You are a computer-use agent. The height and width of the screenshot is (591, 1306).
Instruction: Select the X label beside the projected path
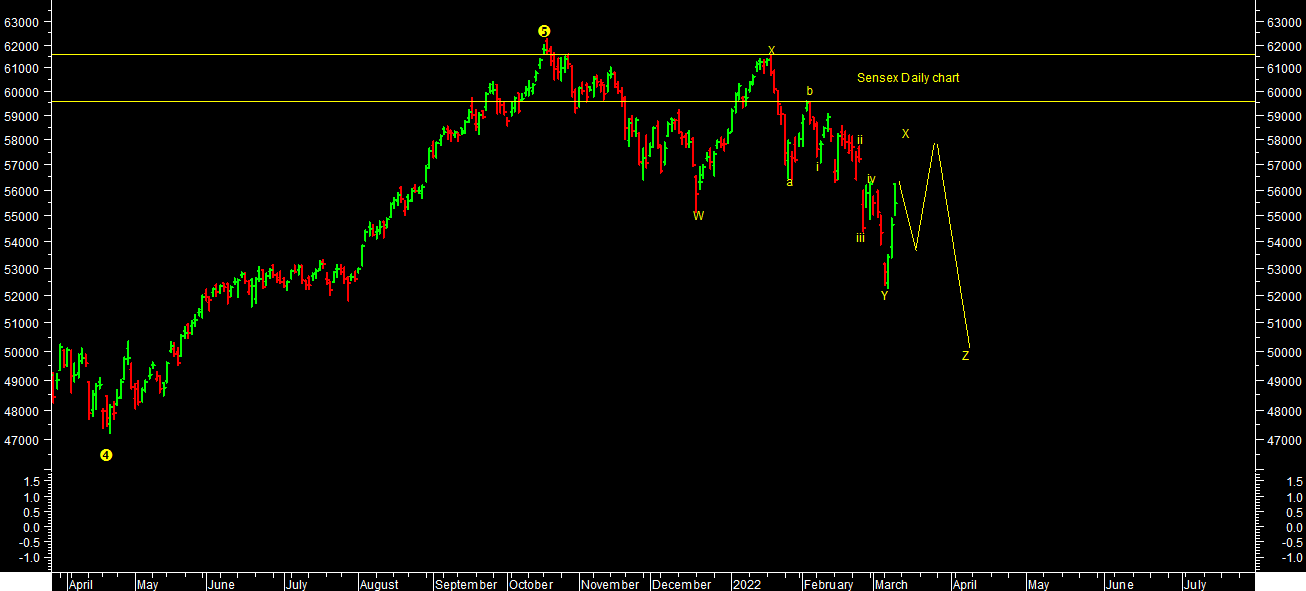pyautogui.click(x=905, y=134)
